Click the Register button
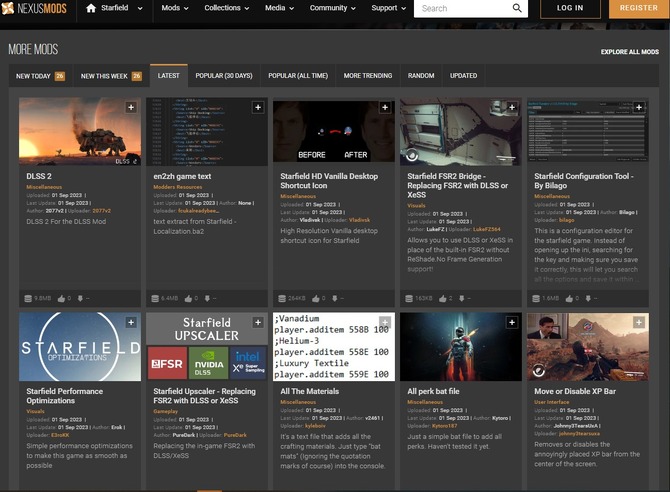This screenshot has height=492, width=670. point(639,8)
